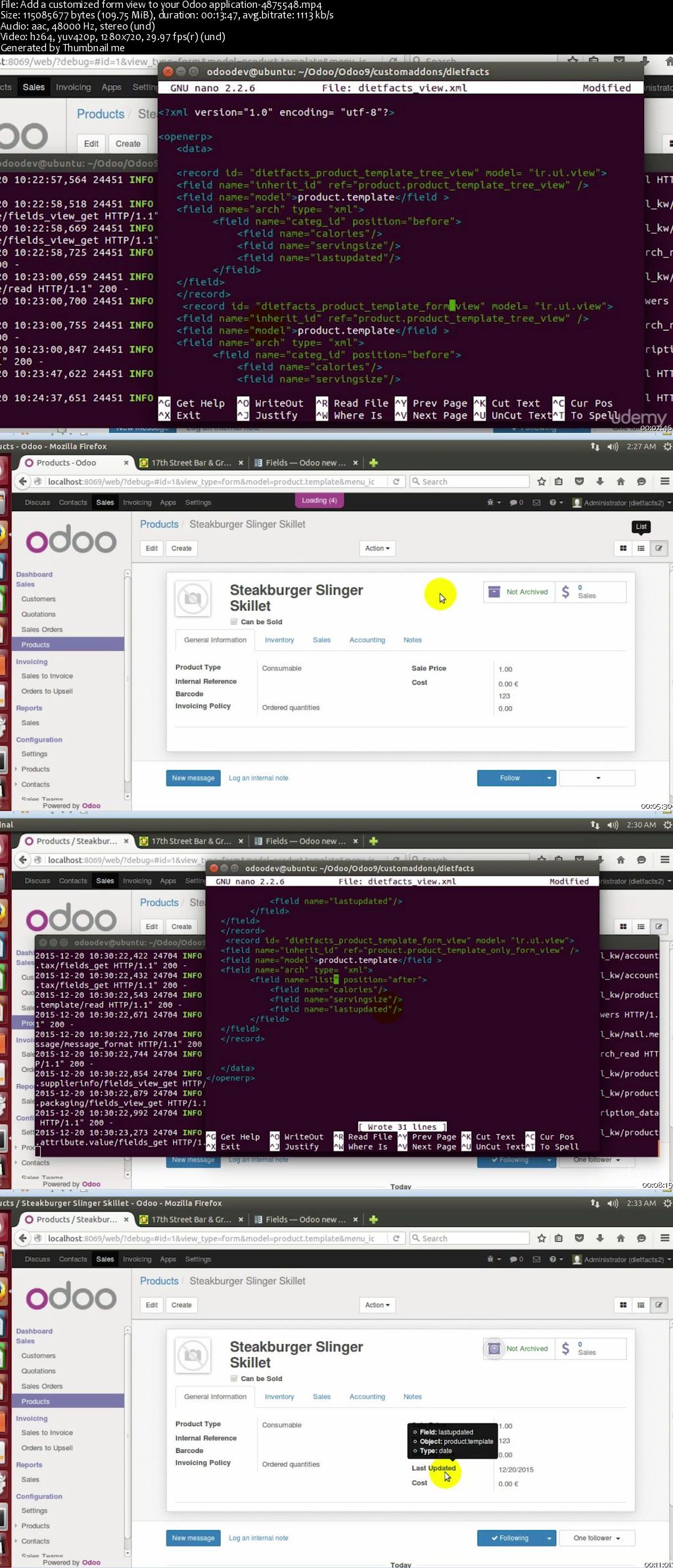Click dollar Sales stat button in 2:27 AM frame

(590, 592)
